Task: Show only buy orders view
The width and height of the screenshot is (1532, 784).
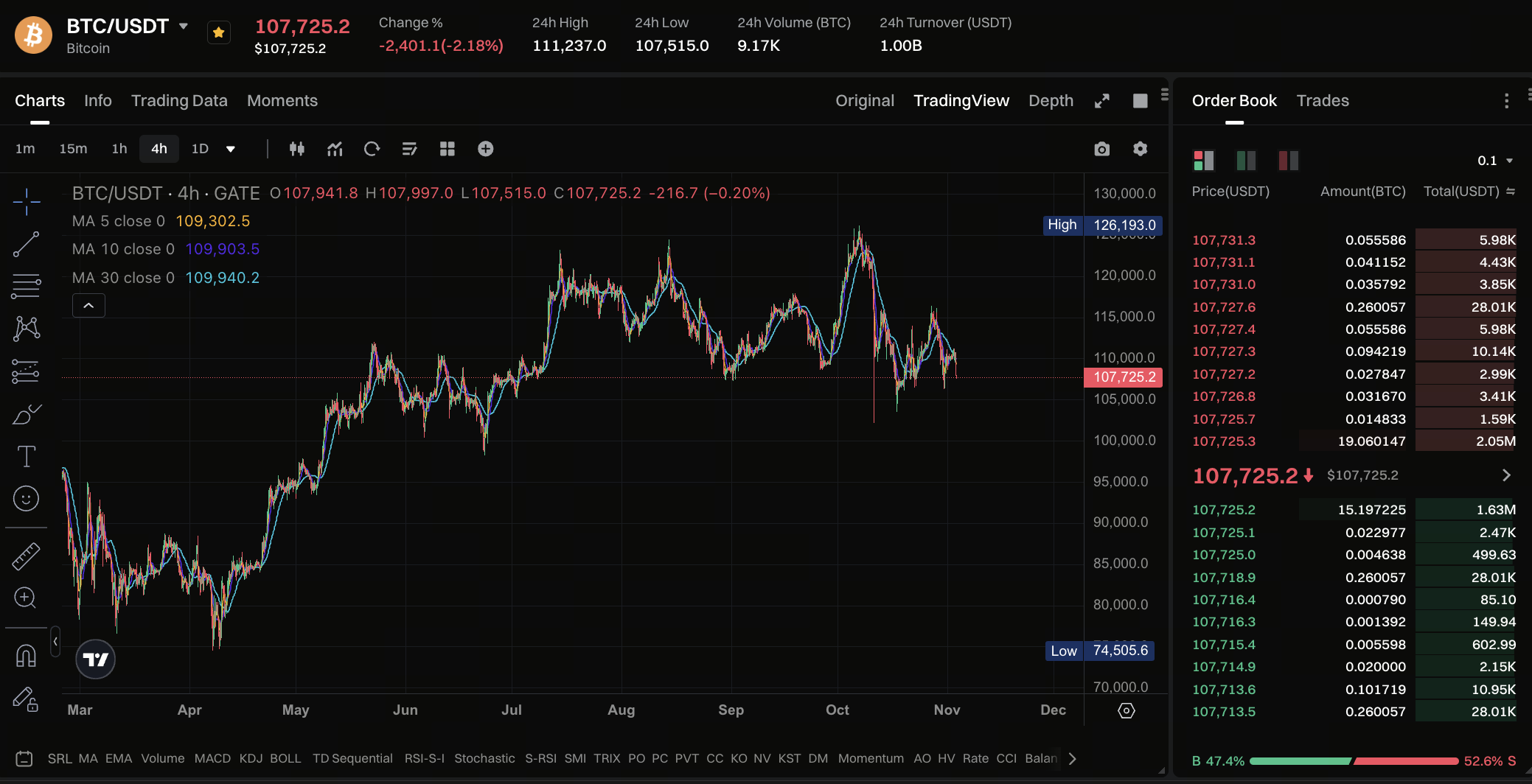Action: pos(1246,160)
